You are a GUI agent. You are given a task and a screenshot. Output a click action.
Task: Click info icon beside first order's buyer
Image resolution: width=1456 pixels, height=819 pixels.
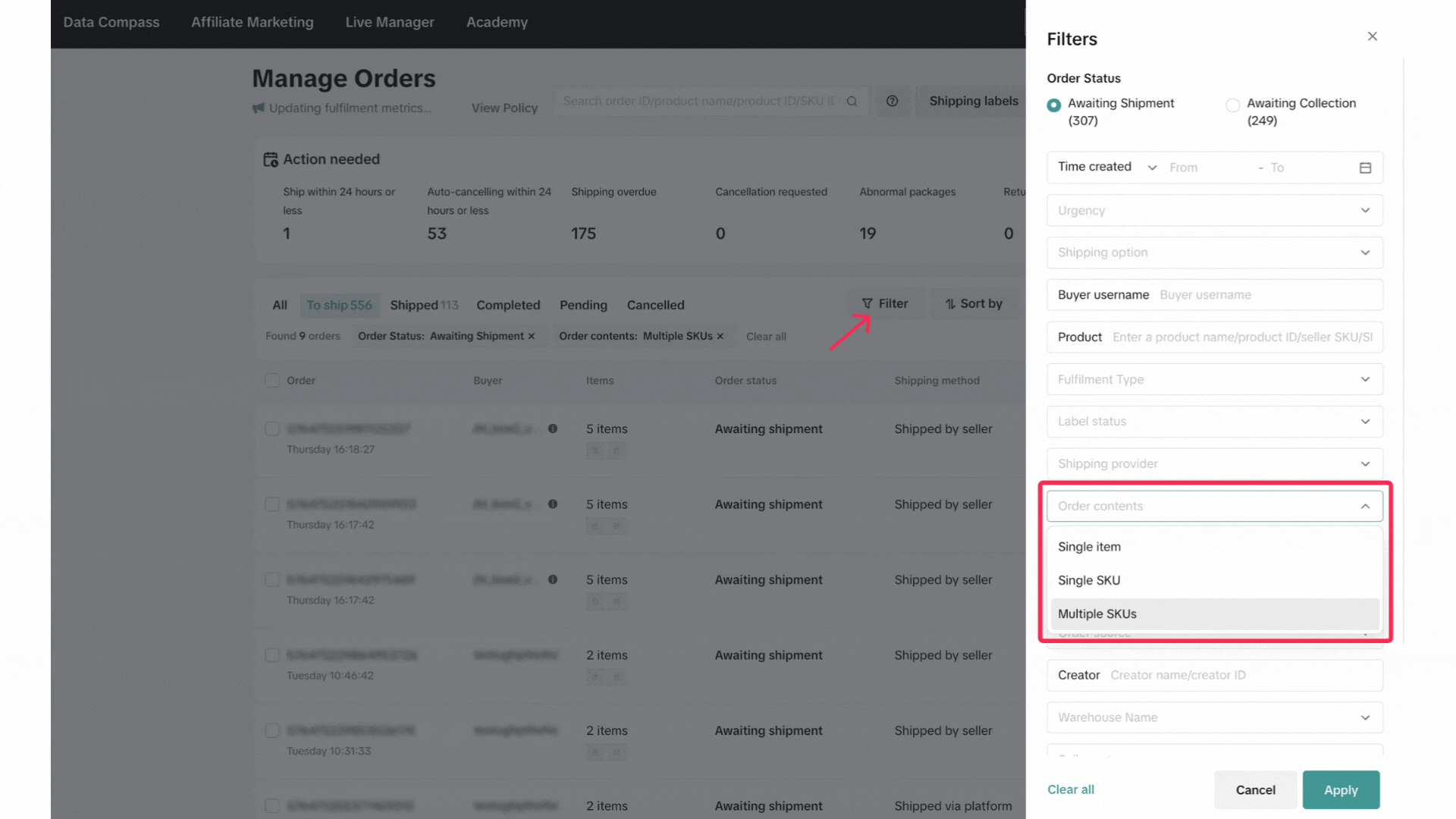click(x=553, y=428)
